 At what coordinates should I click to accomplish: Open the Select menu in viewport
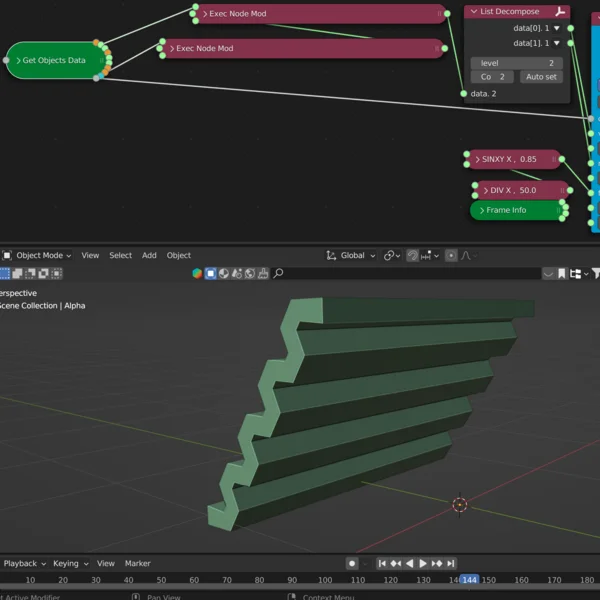coord(120,255)
